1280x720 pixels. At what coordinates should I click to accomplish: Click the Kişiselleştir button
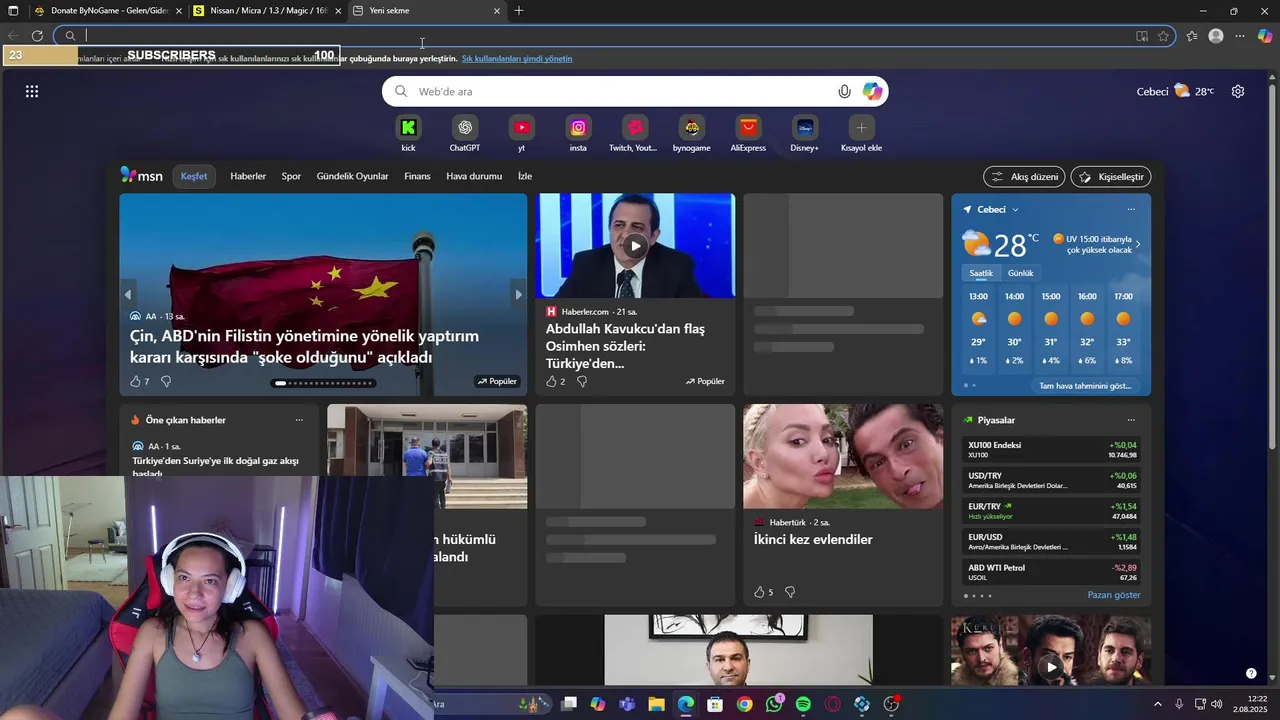click(1111, 177)
